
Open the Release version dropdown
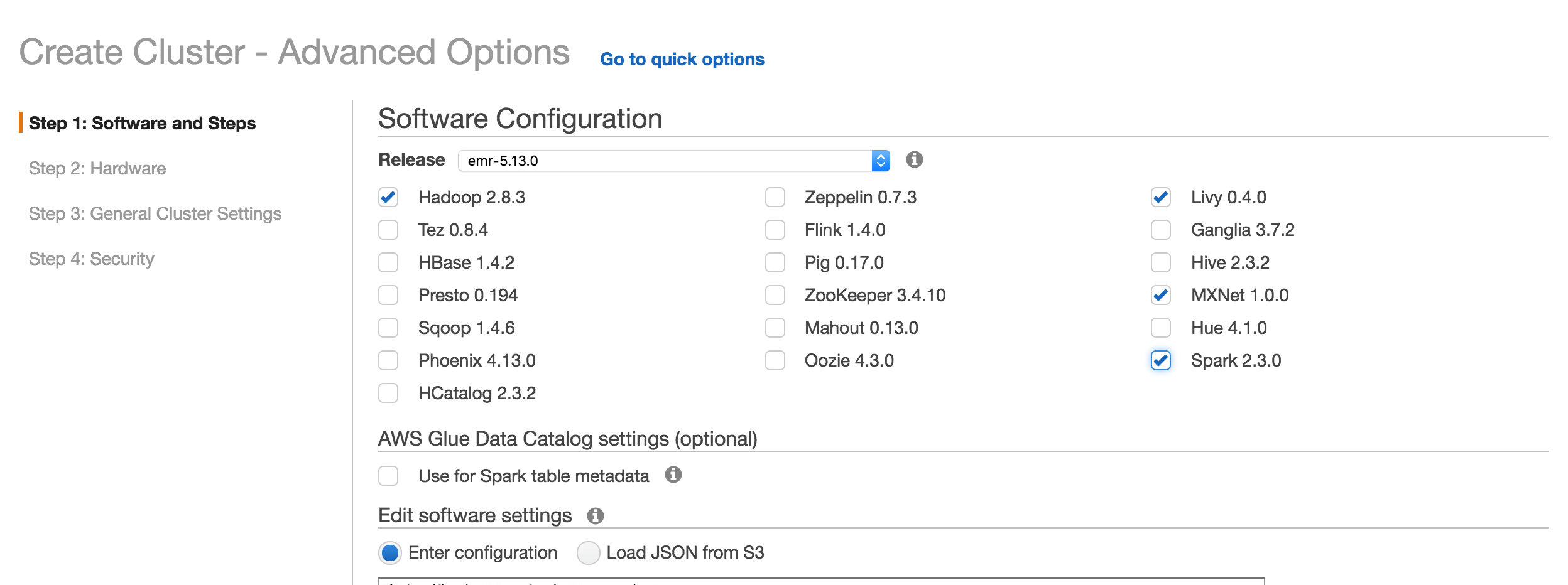tap(673, 161)
